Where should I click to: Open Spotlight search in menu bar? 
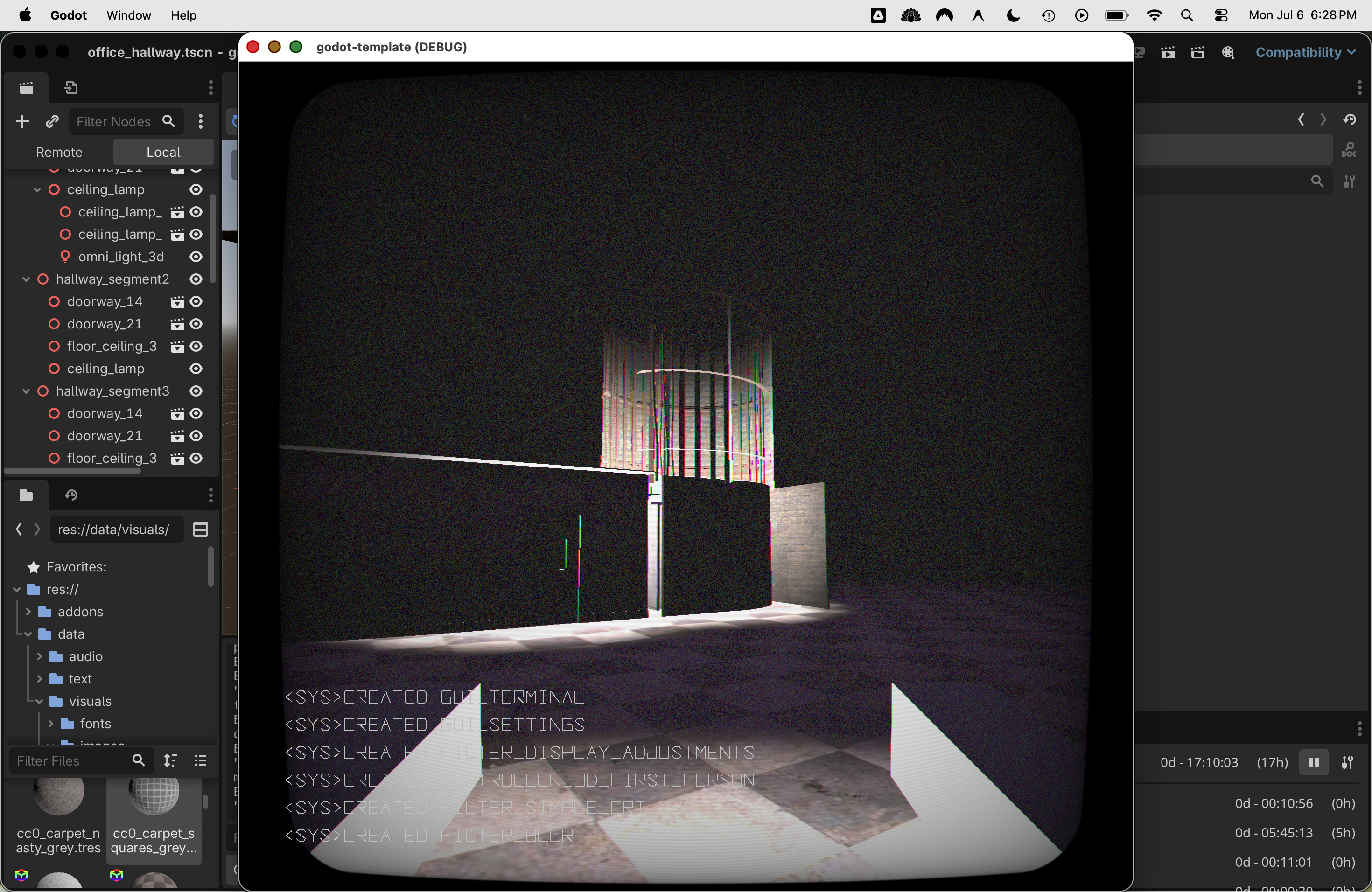tap(1187, 15)
